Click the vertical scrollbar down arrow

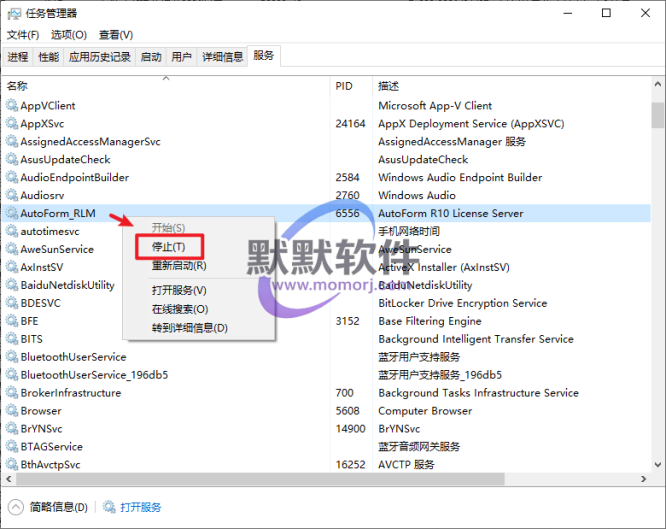click(657, 465)
